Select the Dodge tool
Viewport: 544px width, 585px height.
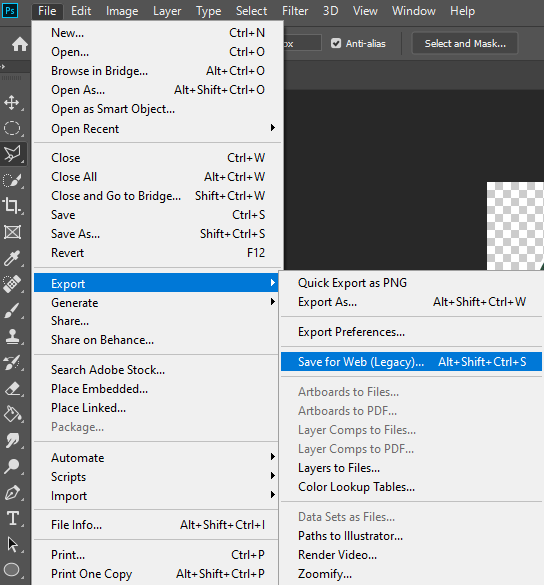12,466
